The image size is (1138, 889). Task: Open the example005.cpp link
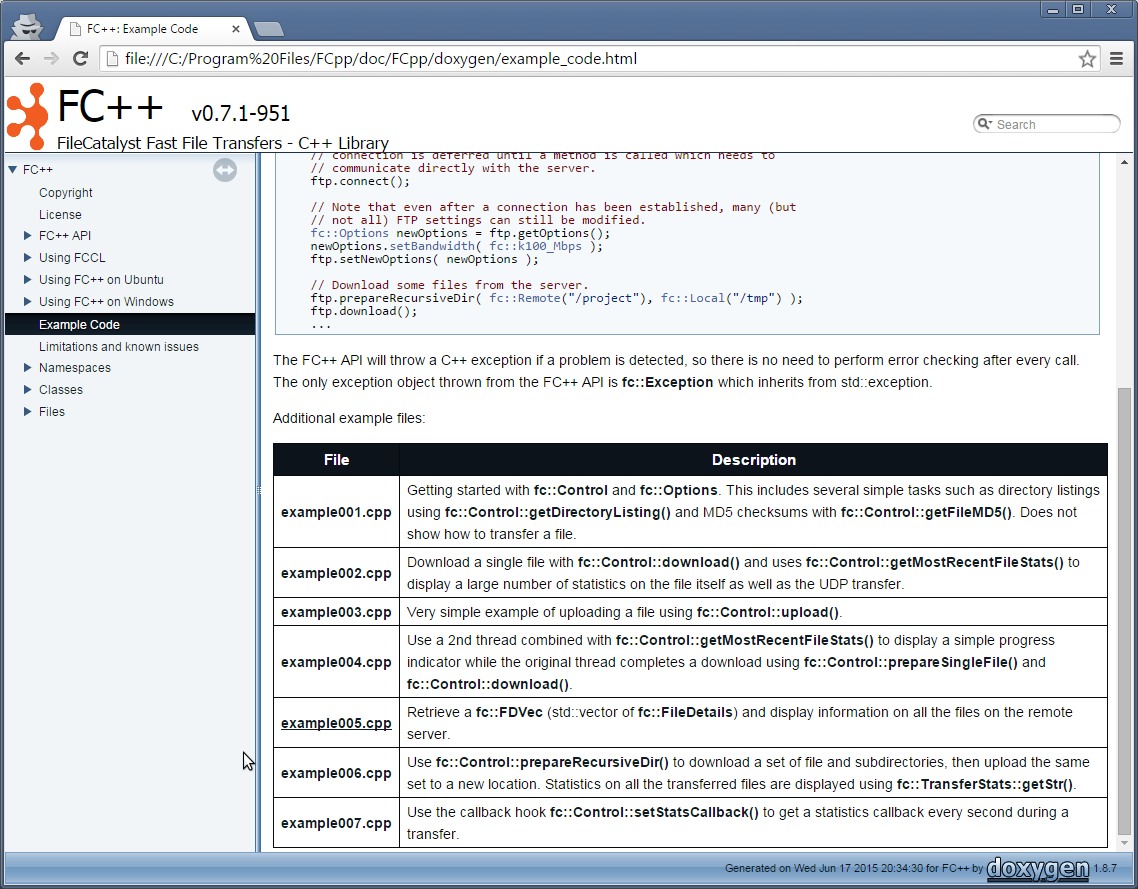(336, 723)
